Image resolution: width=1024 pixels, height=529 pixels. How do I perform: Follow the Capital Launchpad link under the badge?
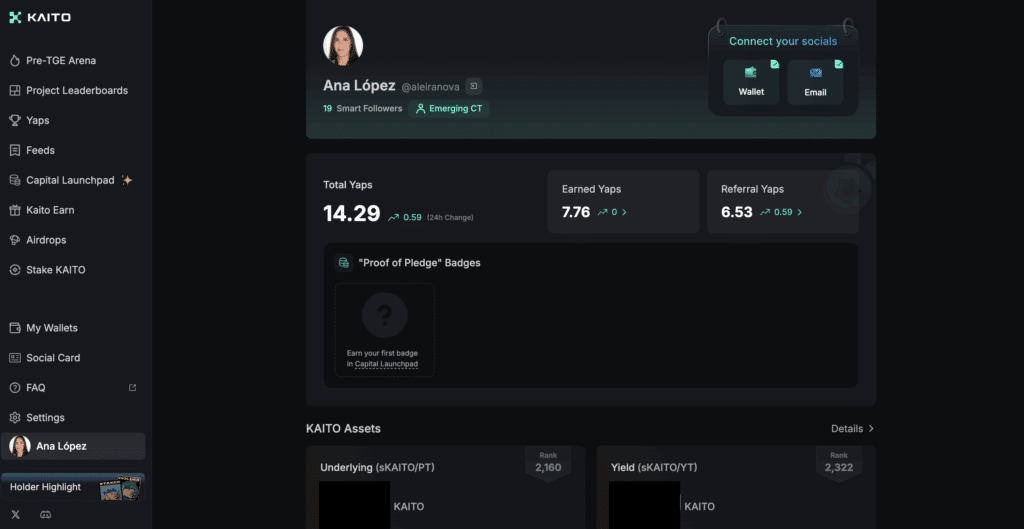(x=387, y=364)
